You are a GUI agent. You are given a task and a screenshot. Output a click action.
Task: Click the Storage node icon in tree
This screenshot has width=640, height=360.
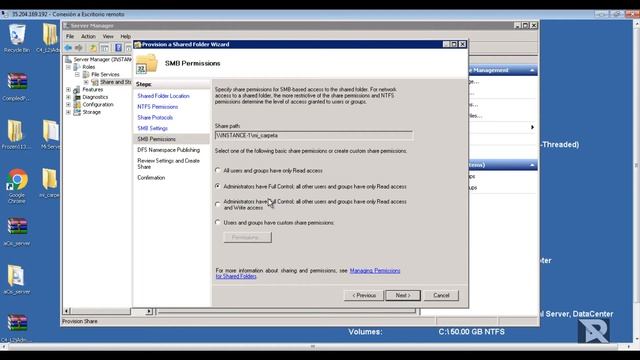pyautogui.click(x=77, y=112)
